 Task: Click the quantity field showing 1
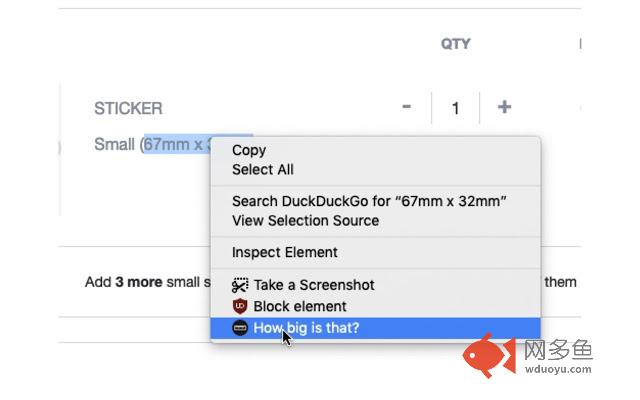[x=456, y=108]
